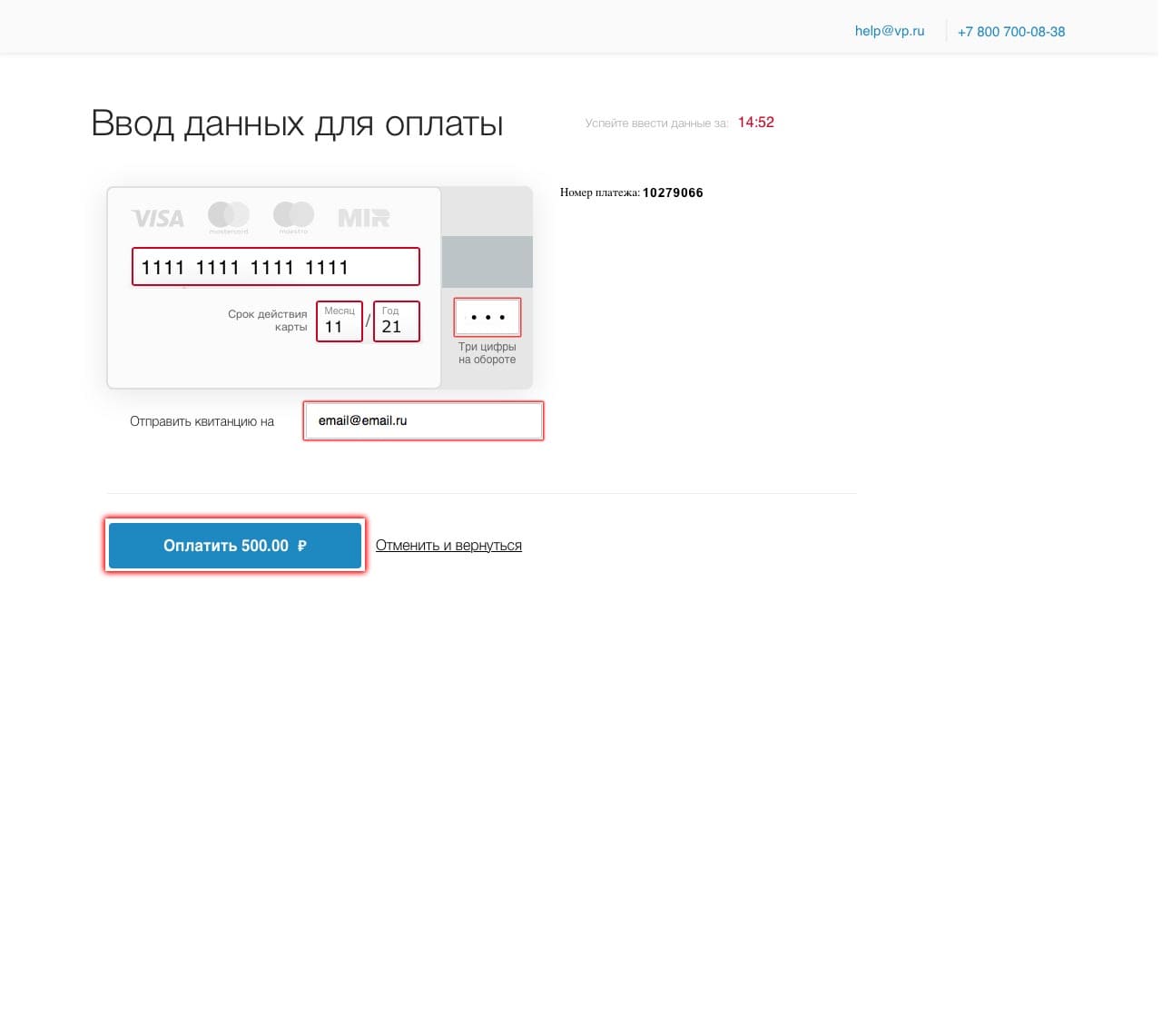
Task: Click the Отменить и вернуться link
Action: [x=448, y=546]
